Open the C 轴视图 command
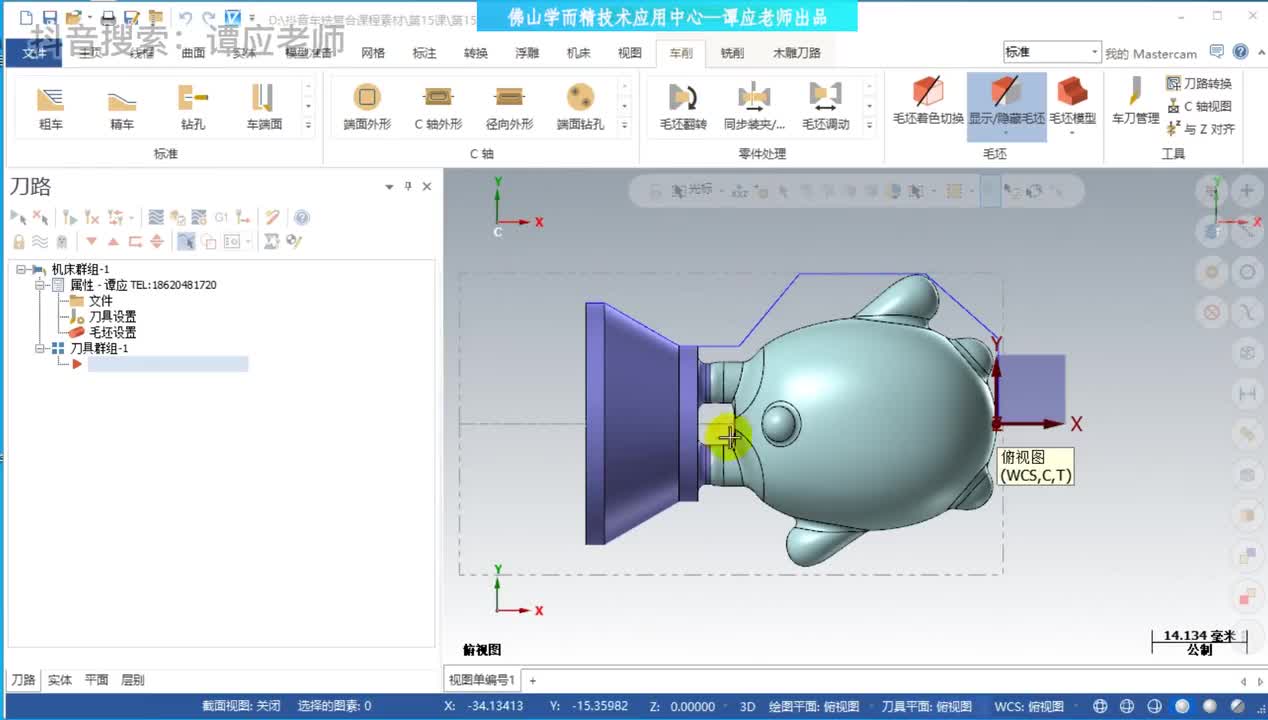The image size is (1268, 720). 1200,106
